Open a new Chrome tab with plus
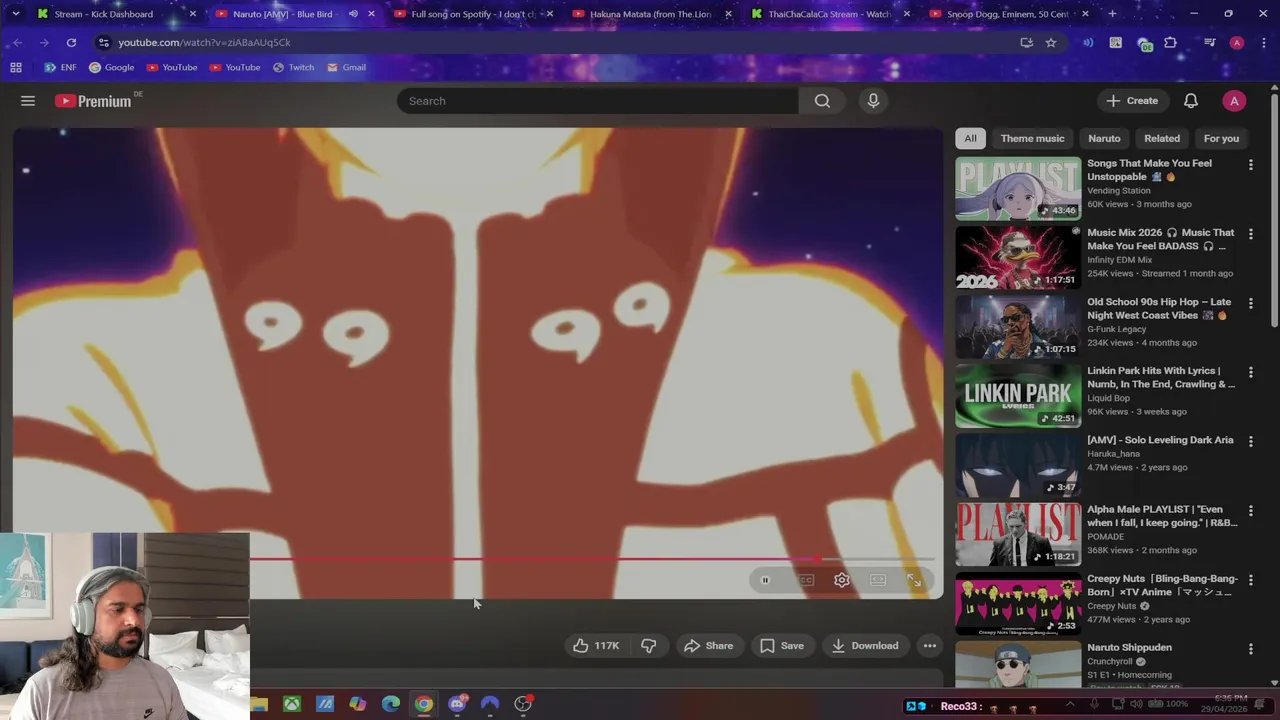Viewport: 1280px width, 720px height. click(x=1112, y=14)
